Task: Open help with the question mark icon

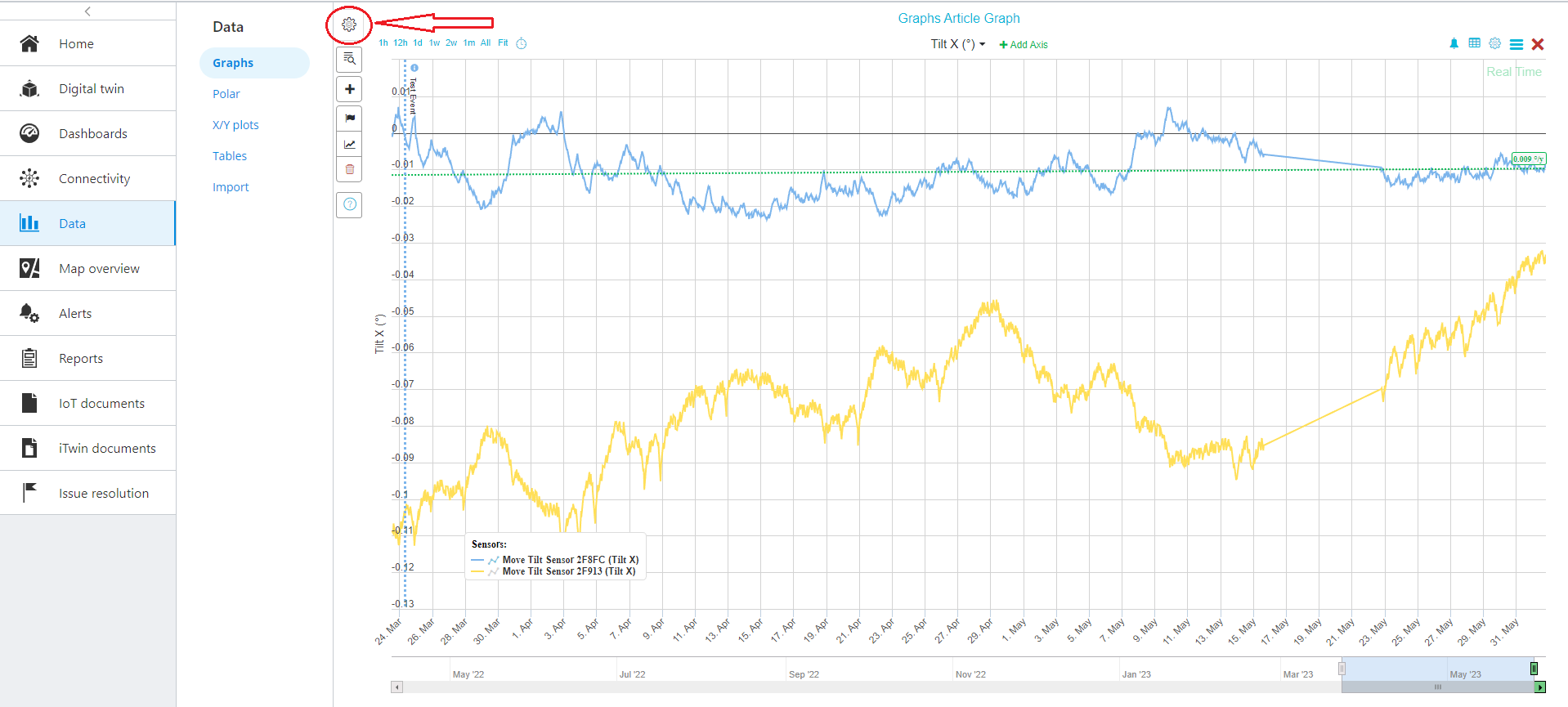Action: (x=349, y=204)
